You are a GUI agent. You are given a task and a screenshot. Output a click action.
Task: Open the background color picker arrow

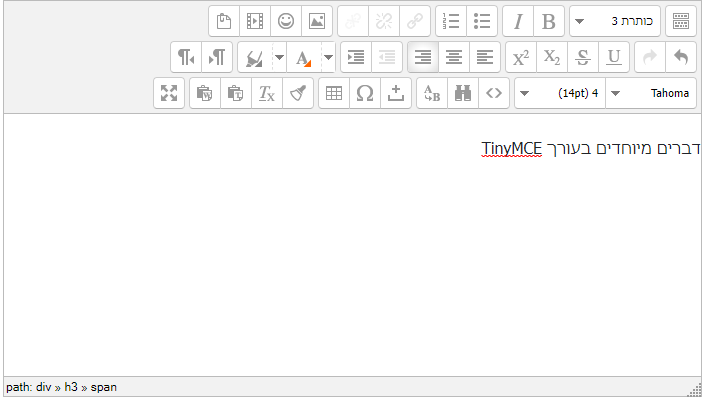(279, 57)
